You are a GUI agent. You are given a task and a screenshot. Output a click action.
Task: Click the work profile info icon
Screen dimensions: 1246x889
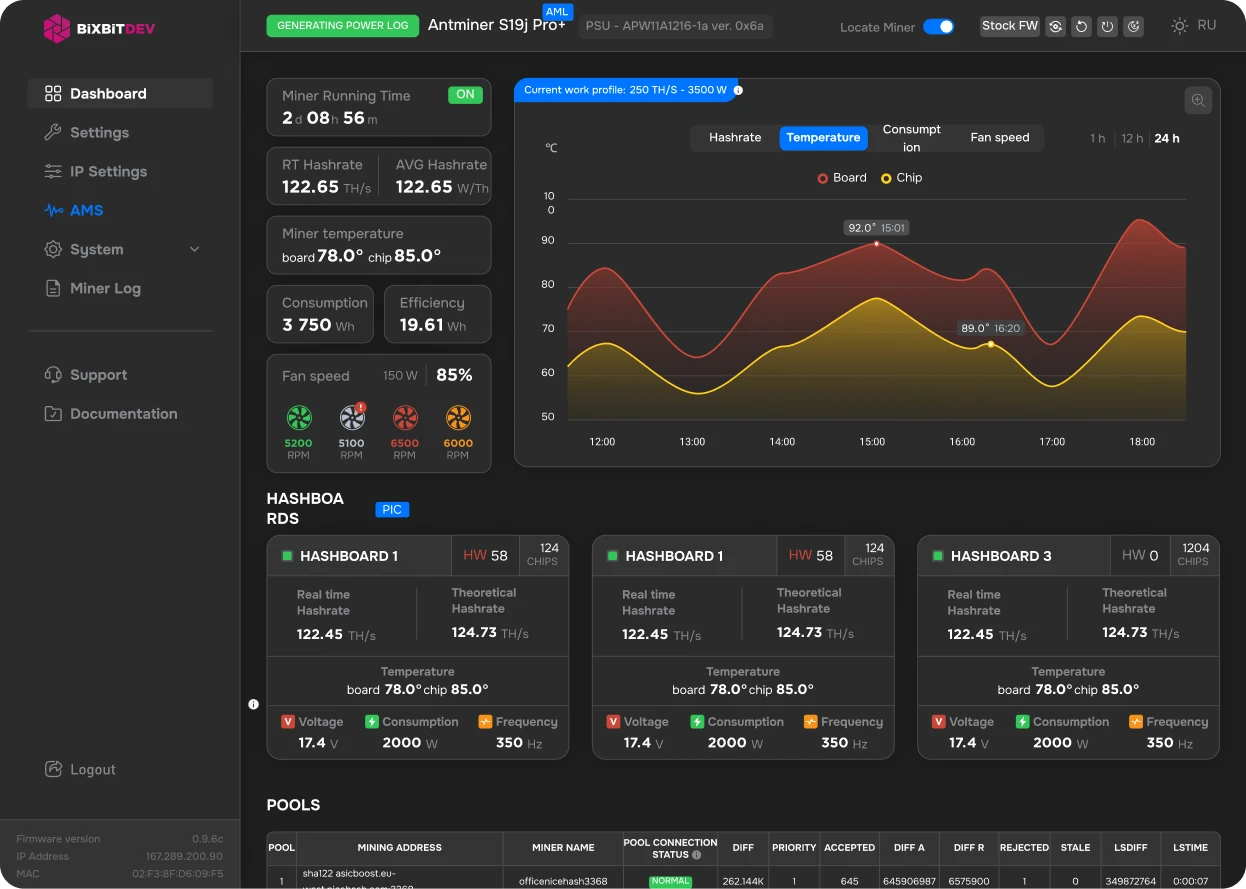738,90
